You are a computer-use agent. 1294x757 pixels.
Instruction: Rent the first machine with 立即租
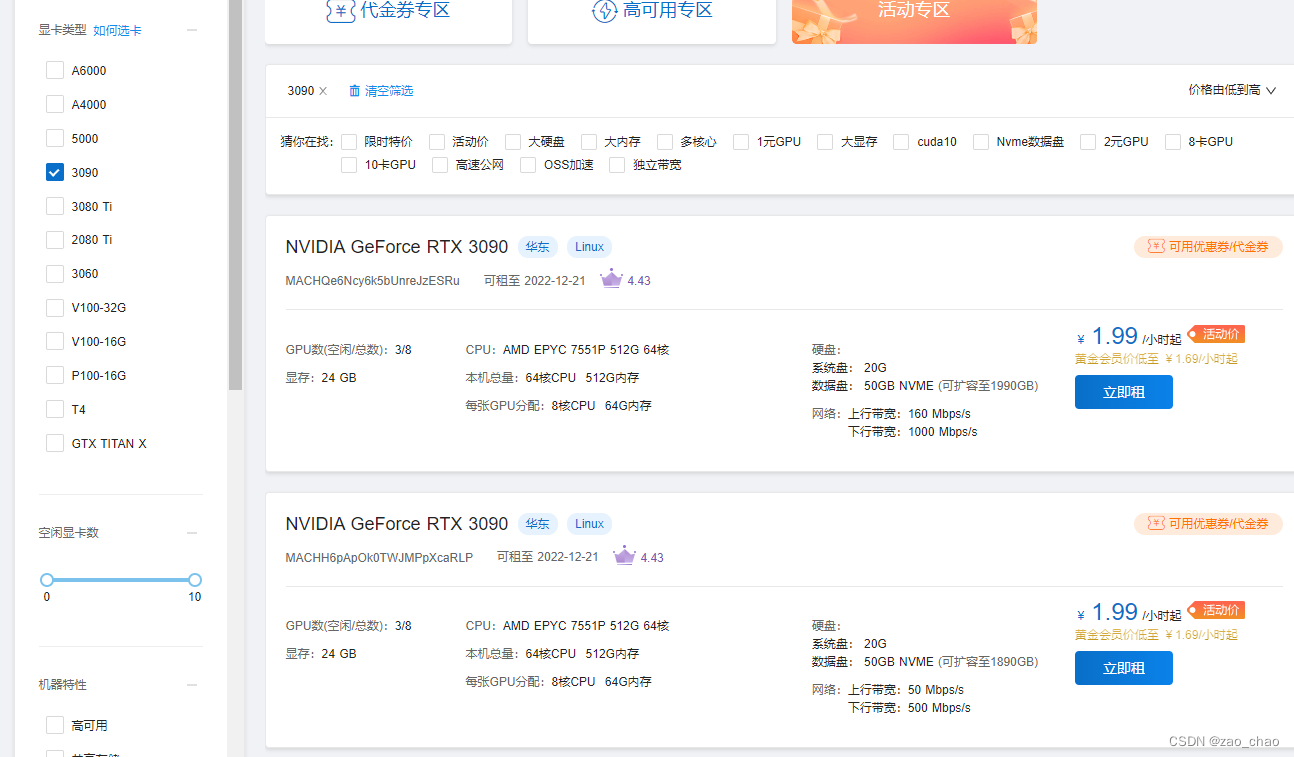tap(1124, 392)
